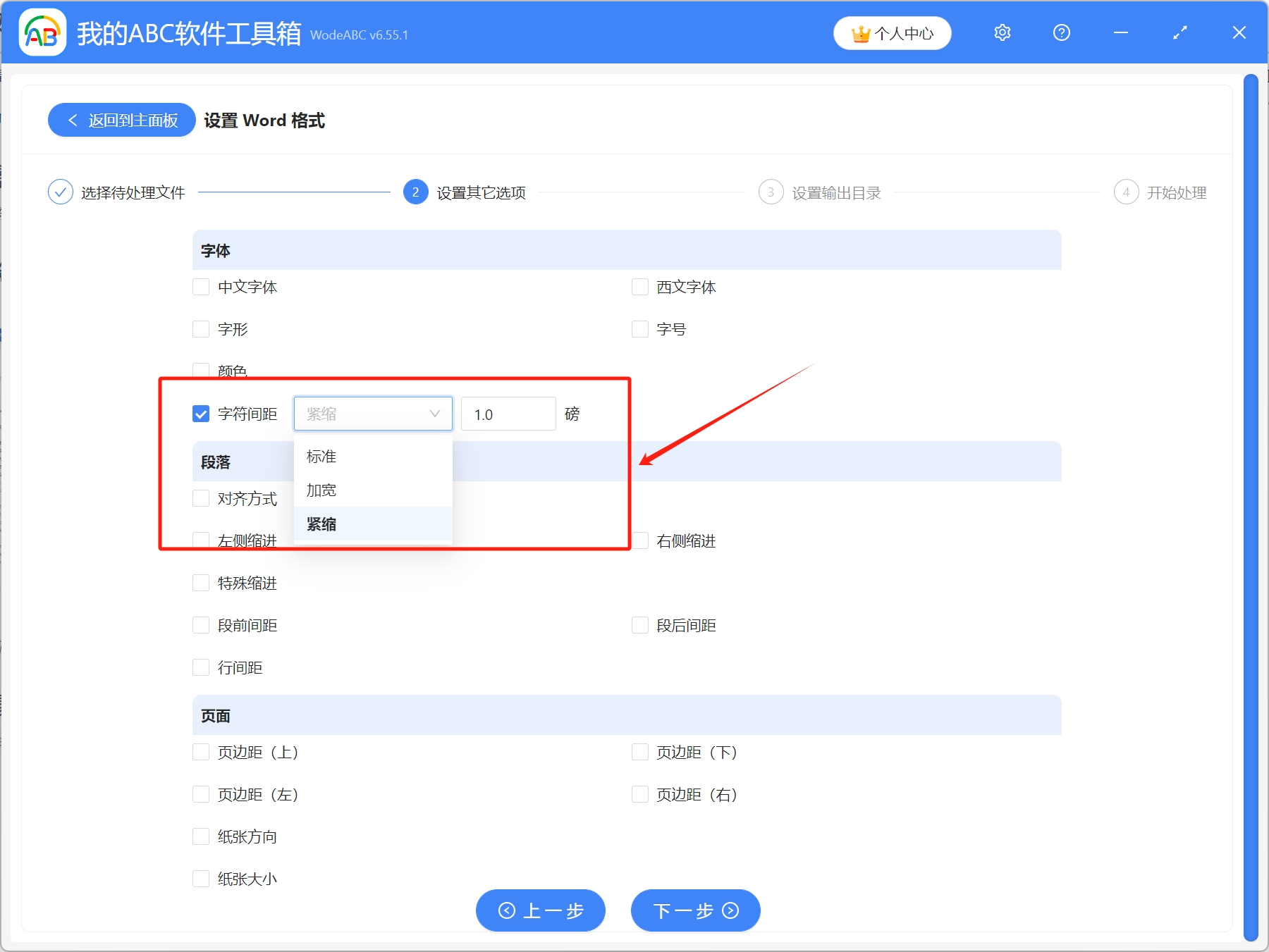The width and height of the screenshot is (1269, 952).
Task: Enable the 中文字体 checkbox
Action: click(x=200, y=287)
